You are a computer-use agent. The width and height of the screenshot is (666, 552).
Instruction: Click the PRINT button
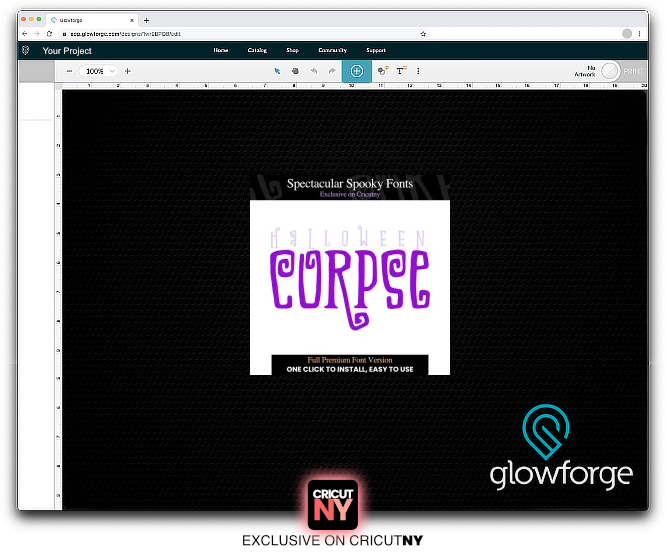click(633, 71)
